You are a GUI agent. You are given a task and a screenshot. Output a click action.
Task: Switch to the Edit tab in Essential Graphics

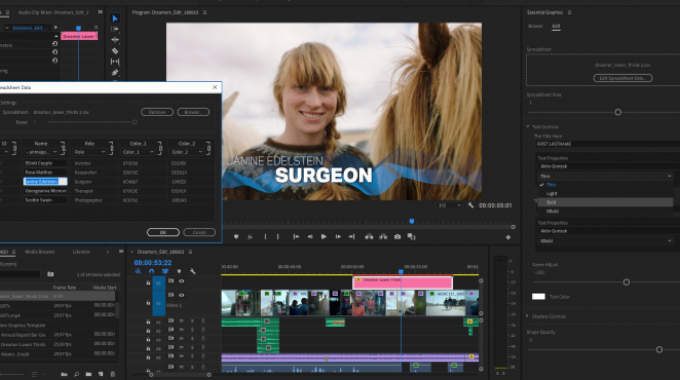point(556,26)
